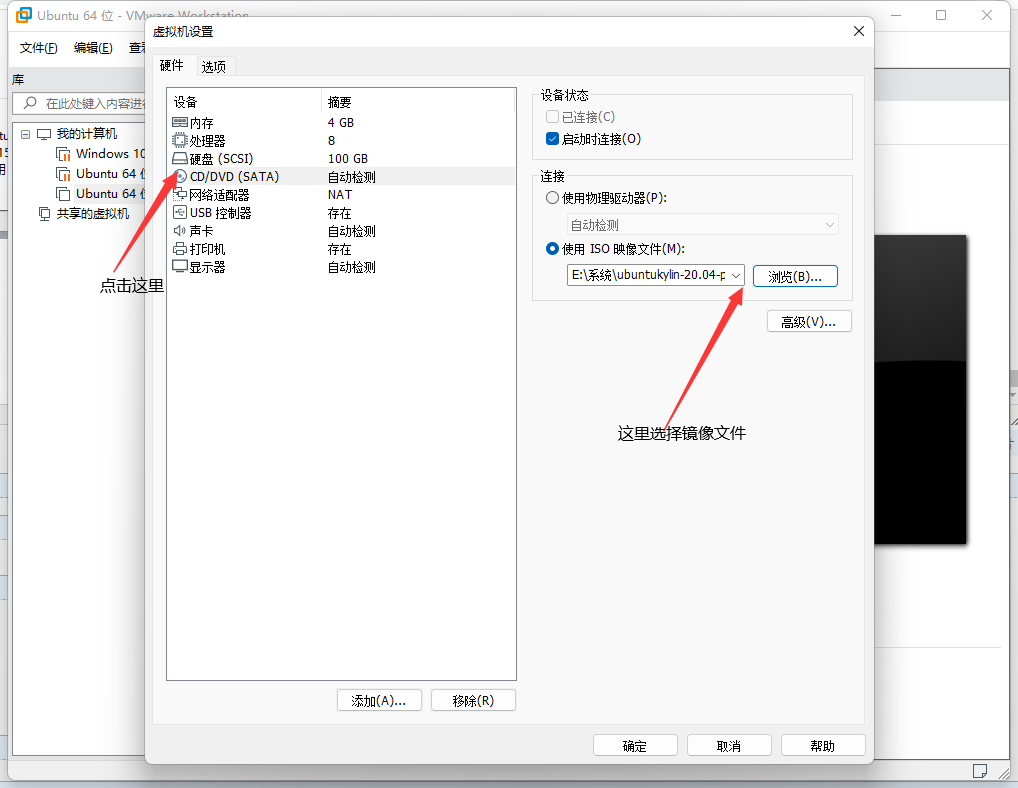Select the CD/DVD (SATA) device row

(x=342, y=177)
